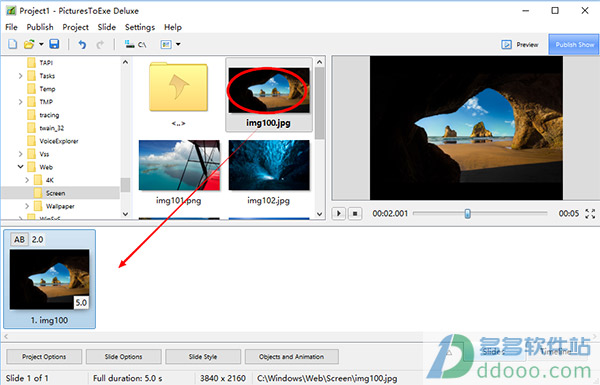The height and width of the screenshot is (385, 600).
Task: Open the Slide menu
Action: click(x=106, y=27)
